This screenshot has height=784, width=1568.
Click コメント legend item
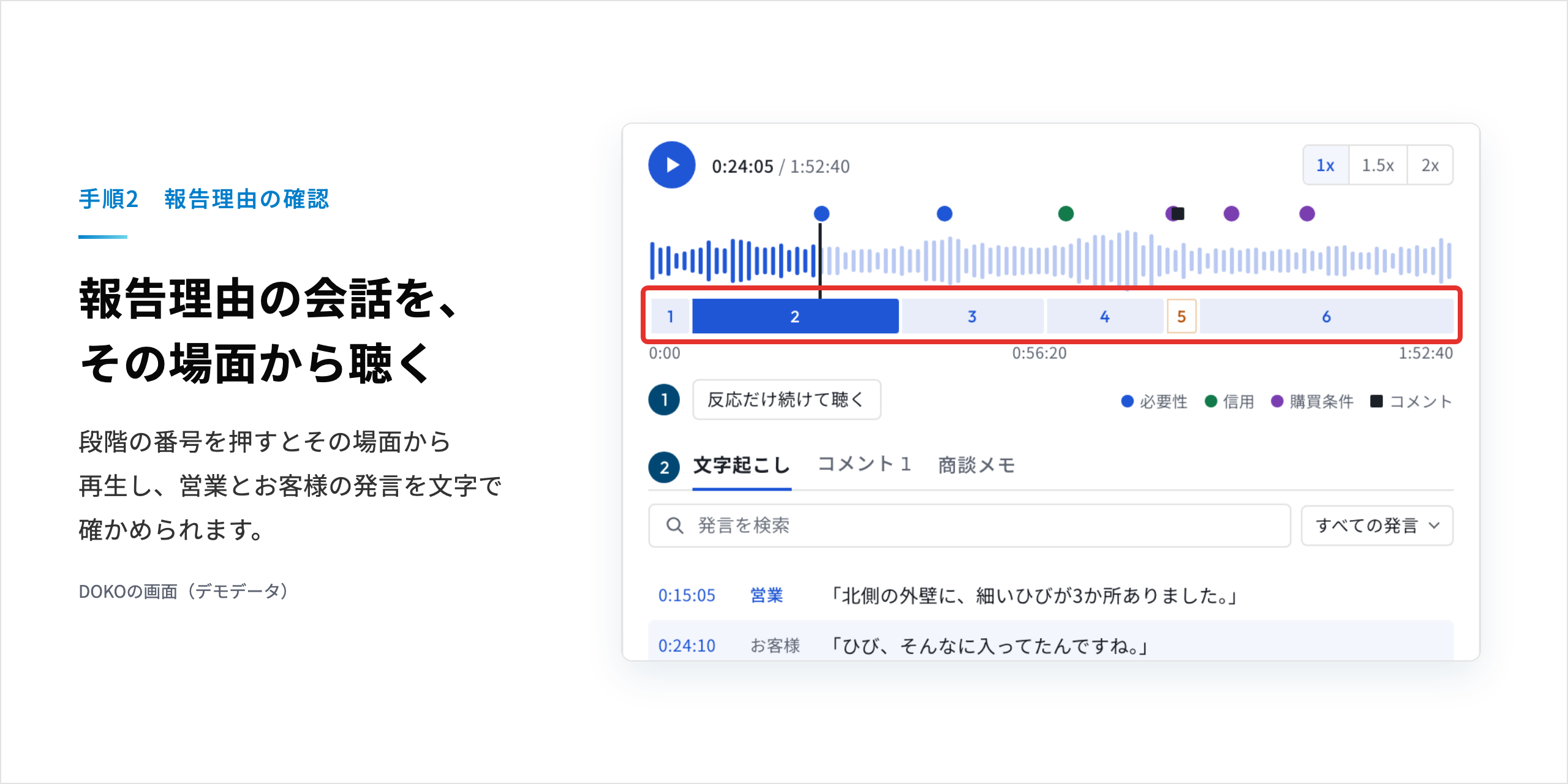1411,402
